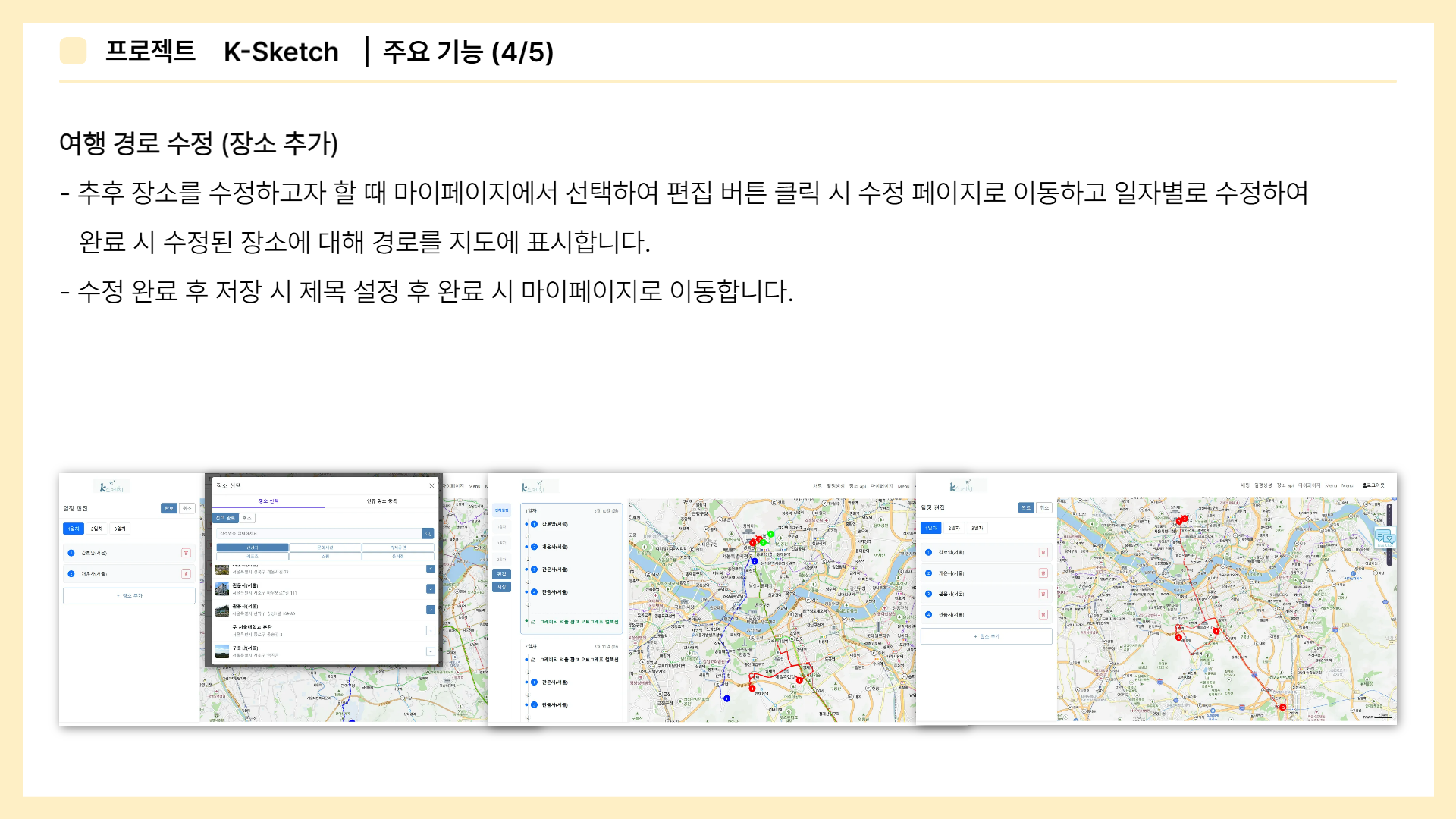Toggle the 문화시설 category filter
This screenshot has height=819, width=1456.
325,547
